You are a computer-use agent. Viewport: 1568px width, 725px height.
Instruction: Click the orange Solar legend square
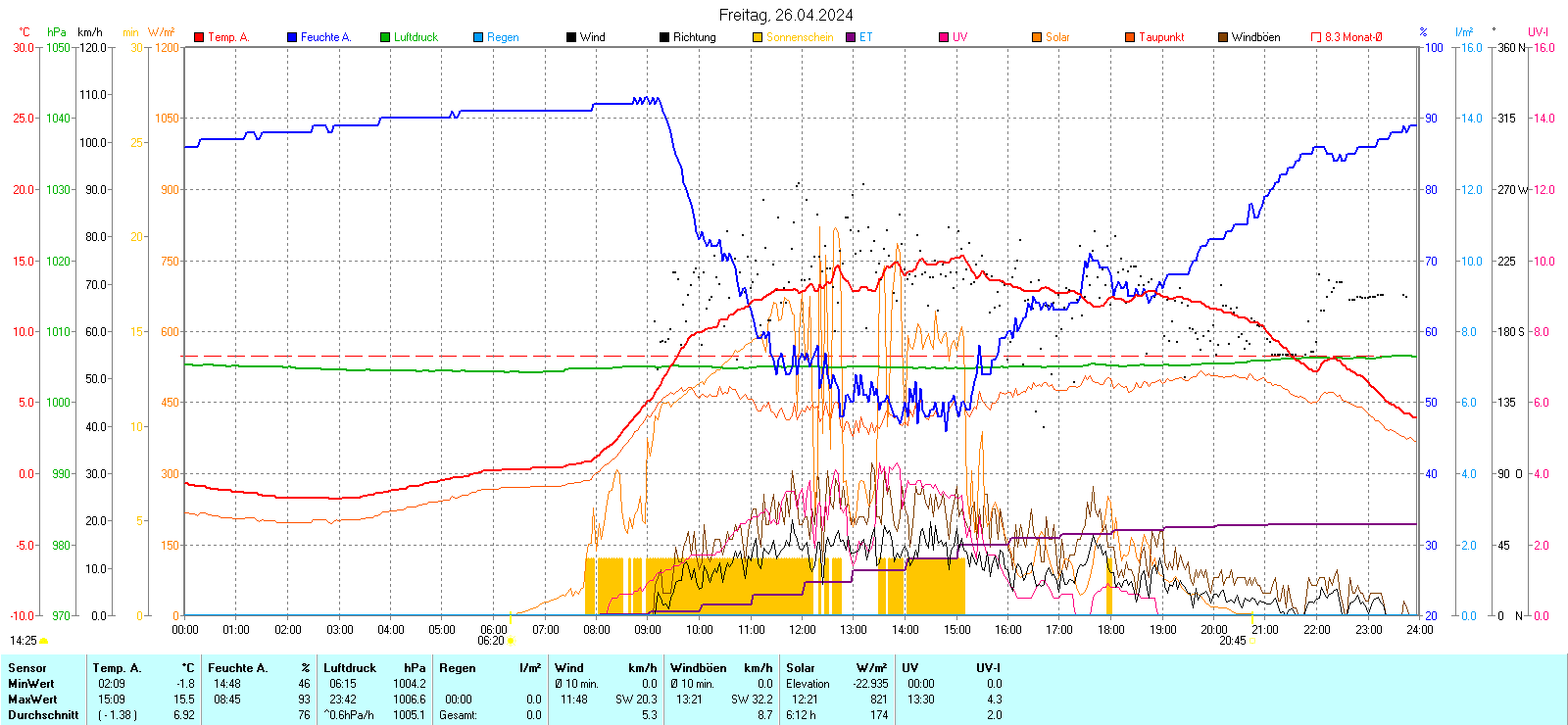coord(1037,37)
